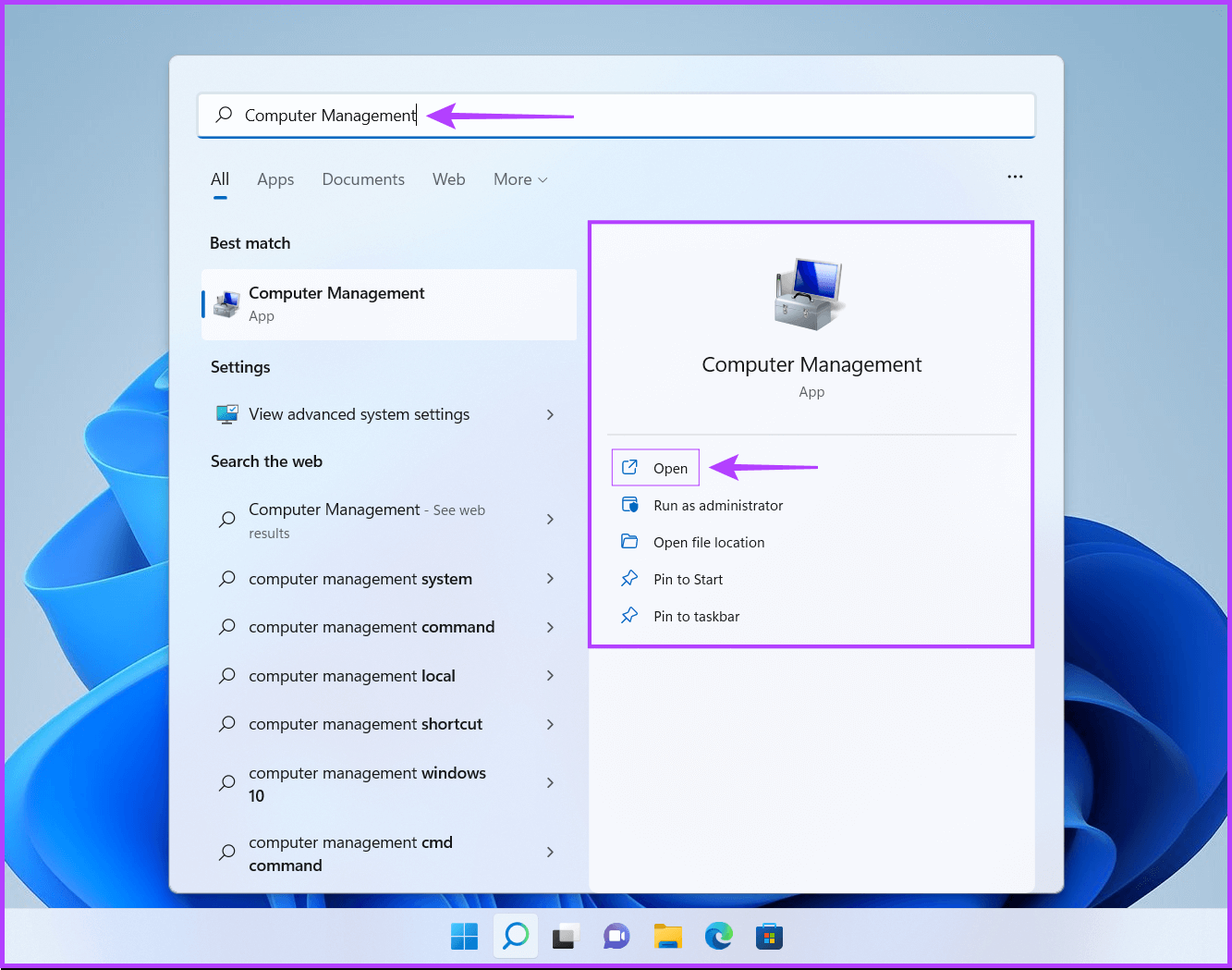Click the Open action's launch icon
The width and height of the screenshot is (1232, 970).
[x=629, y=467]
